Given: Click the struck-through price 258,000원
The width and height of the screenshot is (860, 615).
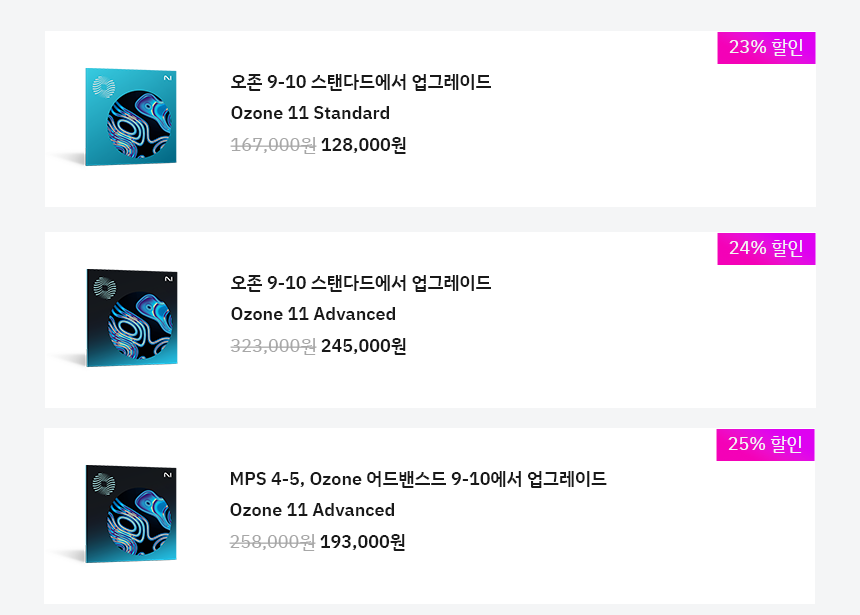Looking at the screenshot, I should (x=272, y=541).
